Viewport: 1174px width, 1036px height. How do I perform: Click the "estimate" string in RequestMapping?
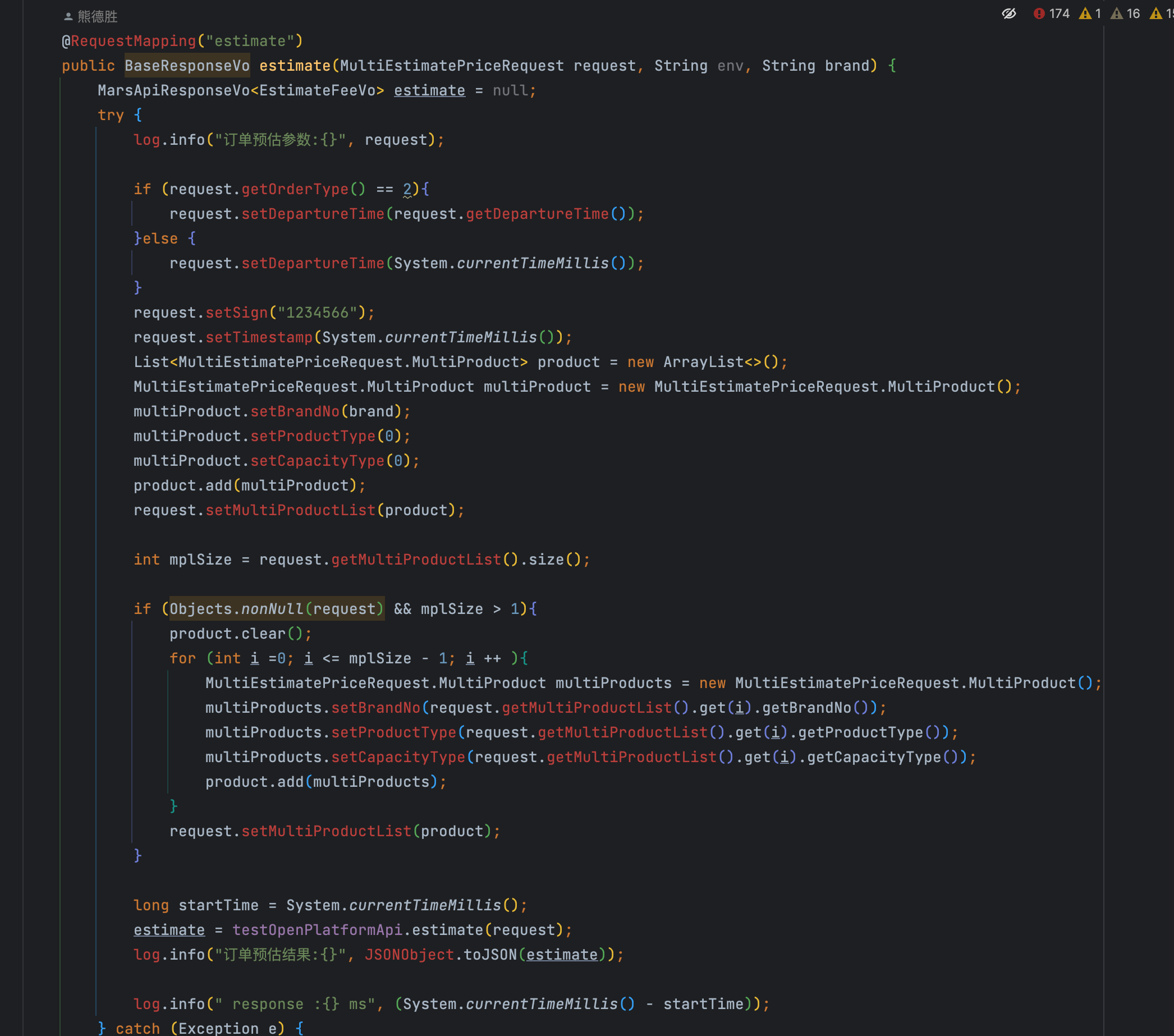pyautogui.click(x=250, y=41)
